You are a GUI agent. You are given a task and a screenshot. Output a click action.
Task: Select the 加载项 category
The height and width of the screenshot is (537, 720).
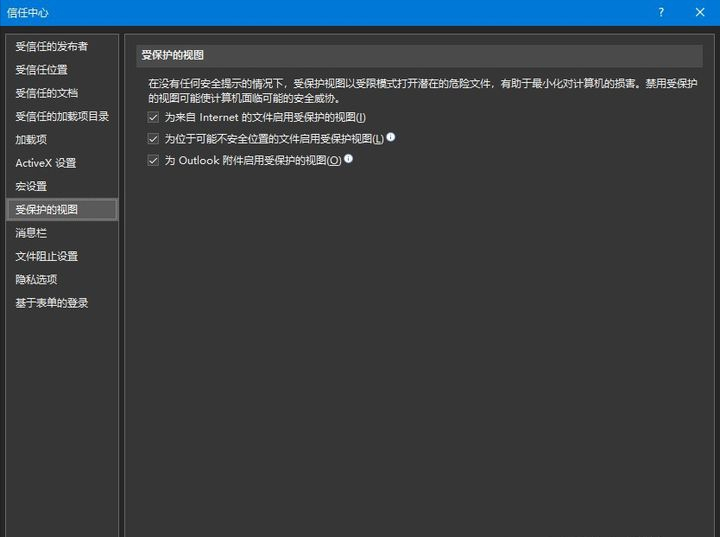(62, 140)
